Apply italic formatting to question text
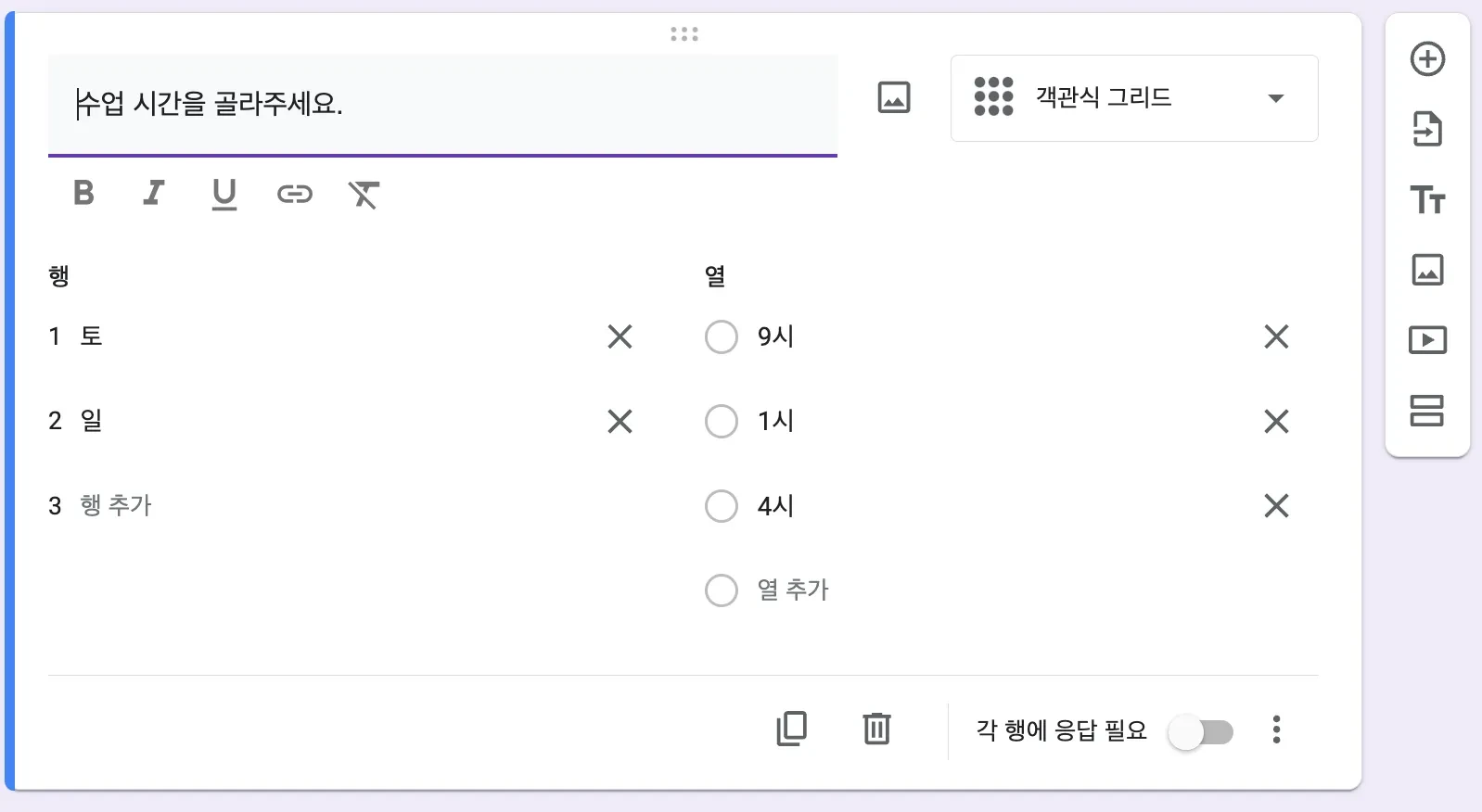 154,193
